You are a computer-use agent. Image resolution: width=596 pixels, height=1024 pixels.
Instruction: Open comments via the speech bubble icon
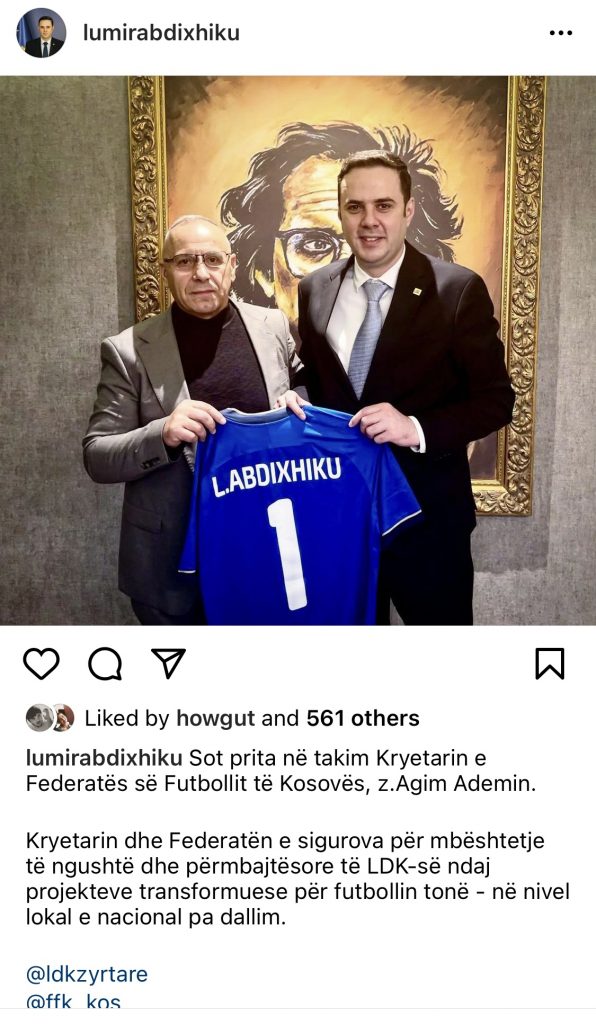105,664
